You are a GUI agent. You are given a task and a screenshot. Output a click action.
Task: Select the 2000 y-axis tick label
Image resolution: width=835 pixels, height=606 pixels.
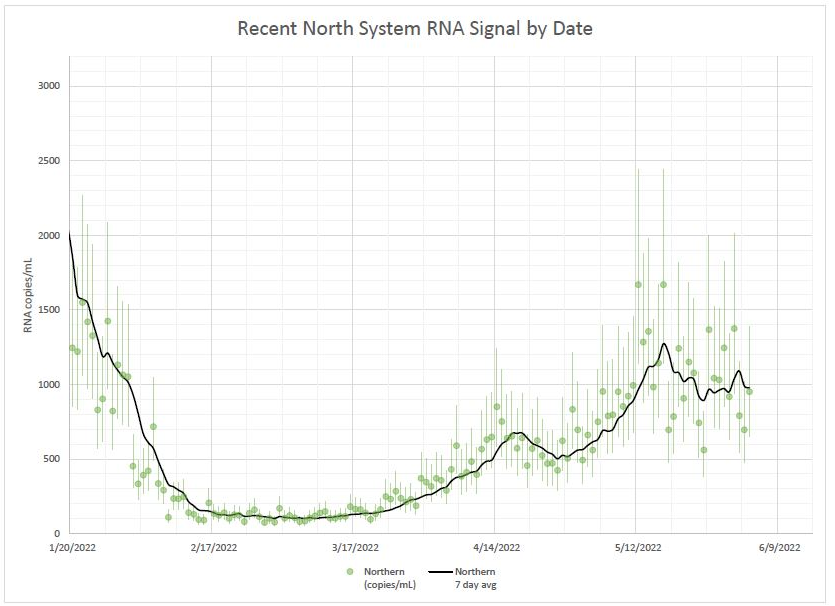pyautogui.click(x=48, y=236)
